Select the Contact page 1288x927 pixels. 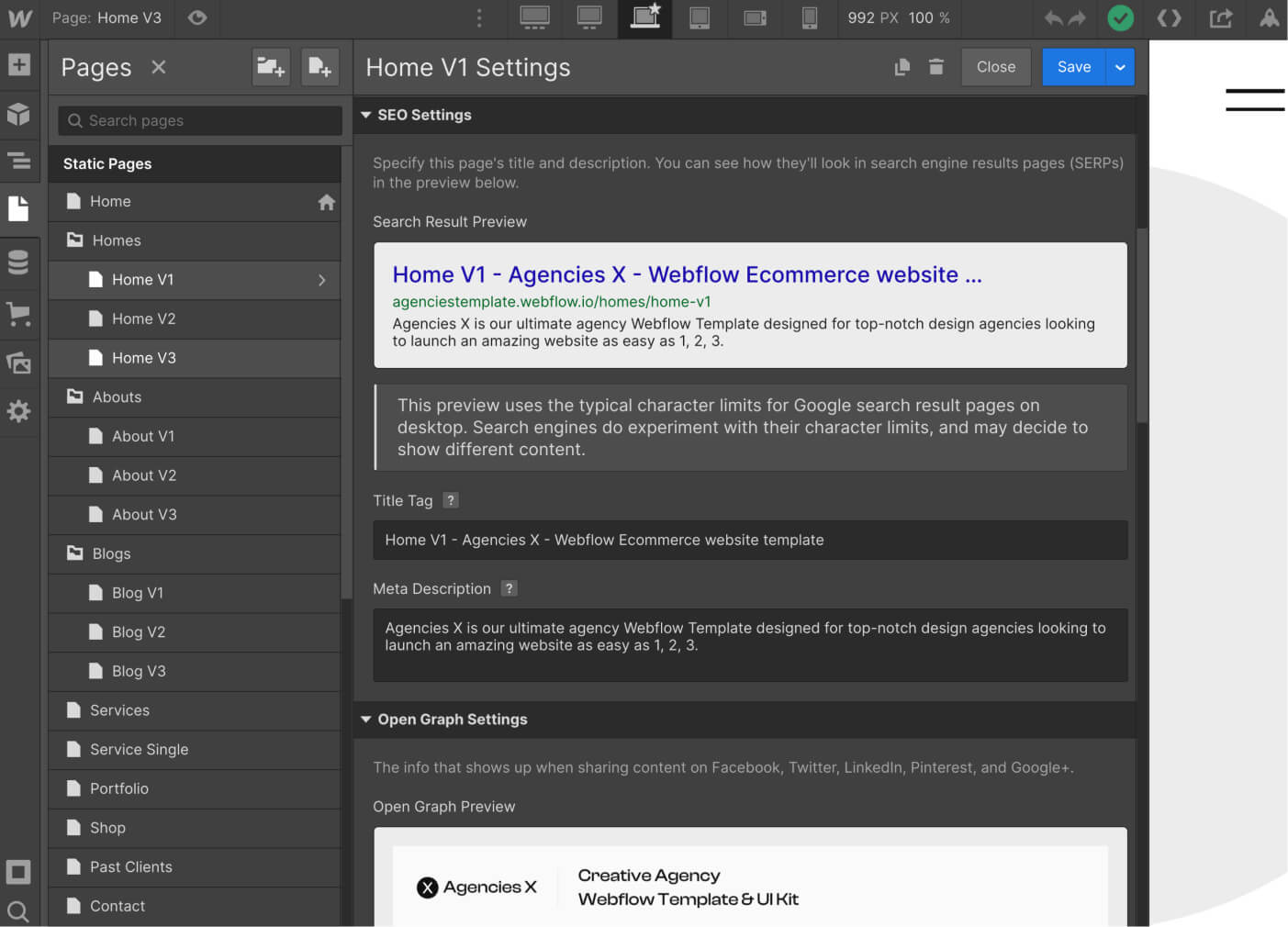click(195, 907)
